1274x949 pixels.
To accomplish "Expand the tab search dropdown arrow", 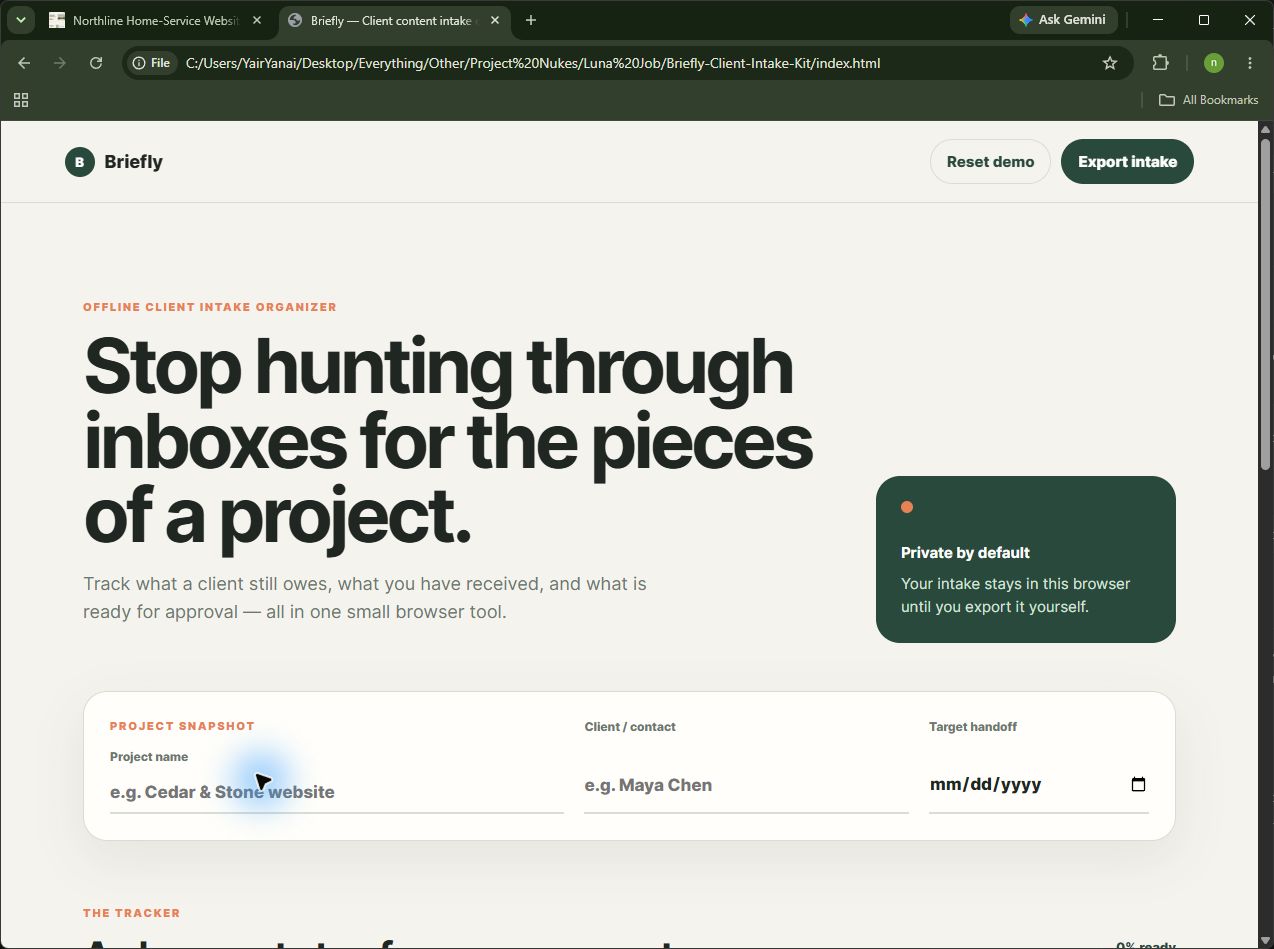I will (20, 20).
